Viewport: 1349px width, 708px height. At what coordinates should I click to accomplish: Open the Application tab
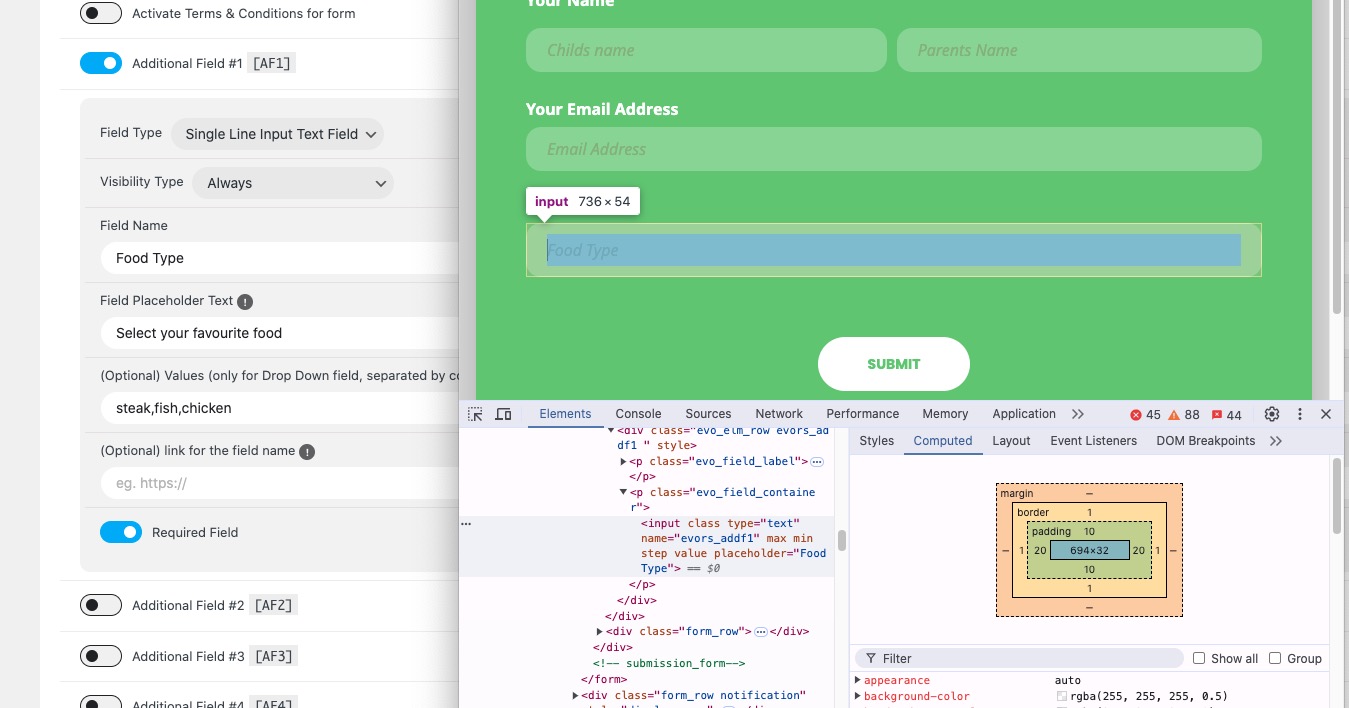[x=1024, y=414]
